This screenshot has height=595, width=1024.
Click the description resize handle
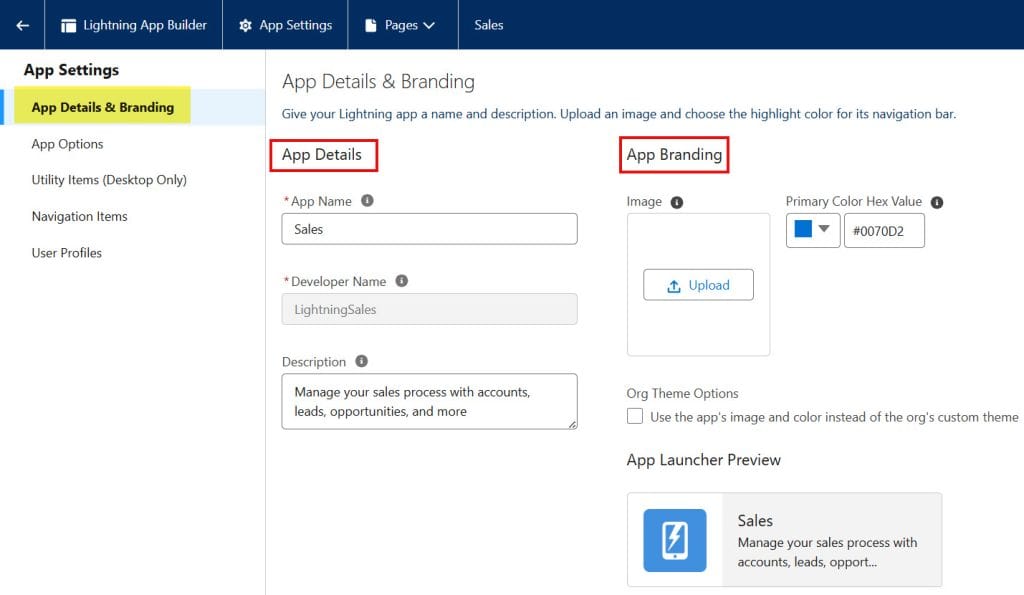point(572,425)
